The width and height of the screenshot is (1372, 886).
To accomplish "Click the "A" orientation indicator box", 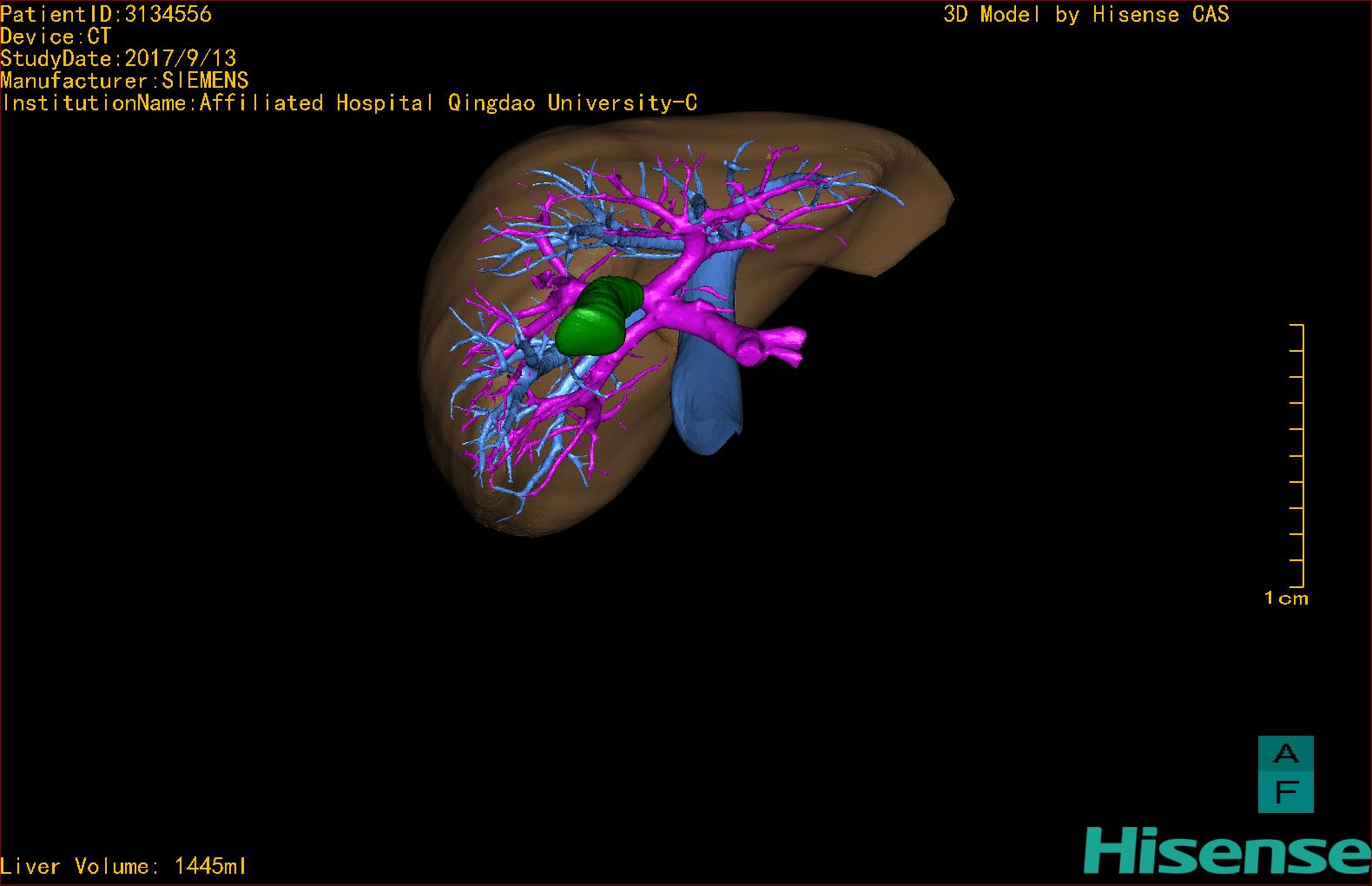I will coord(1285,754).
